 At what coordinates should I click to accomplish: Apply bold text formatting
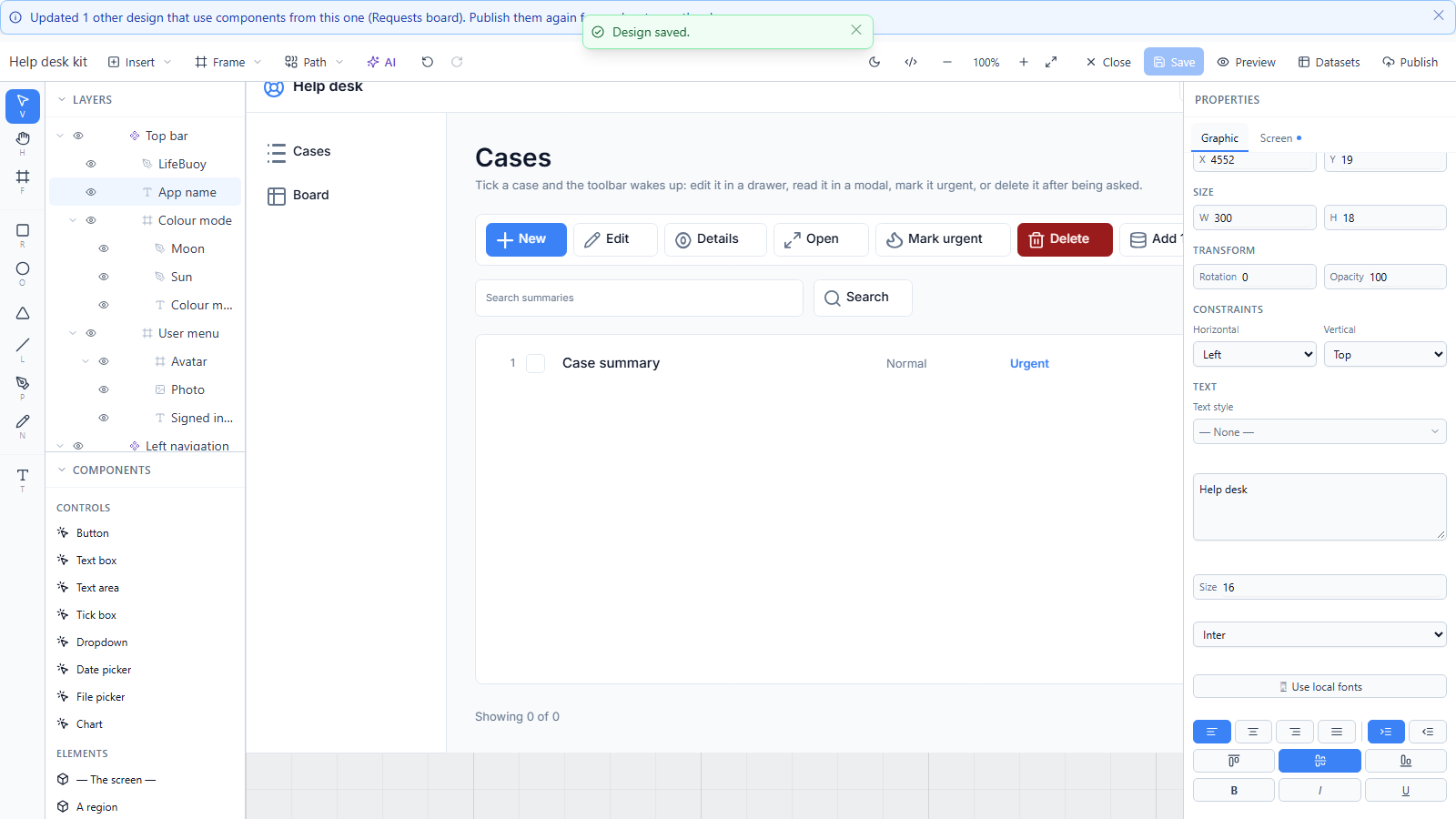pyautogui.click(x=1234, y=790)
